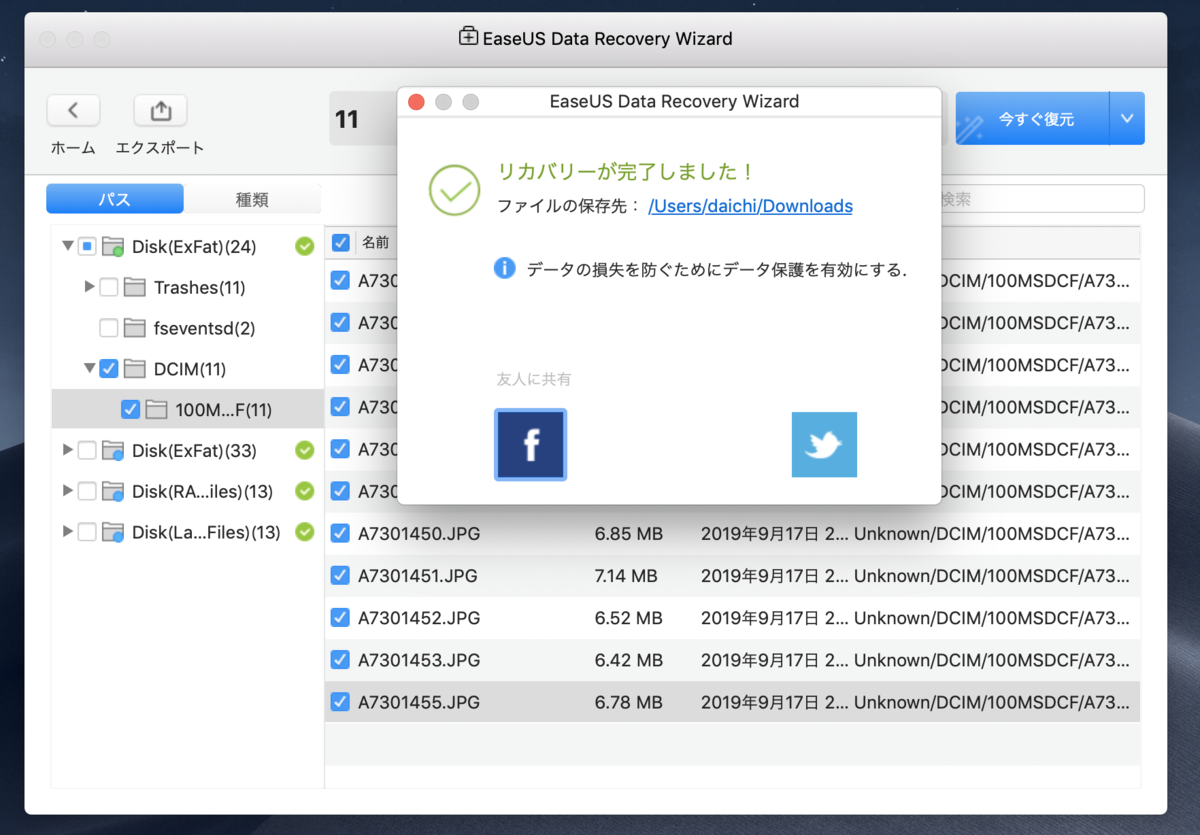Screen dimensions: 1200x835
Task: Select the A7301451.JPG file name
Action: (x=419, y=576)
